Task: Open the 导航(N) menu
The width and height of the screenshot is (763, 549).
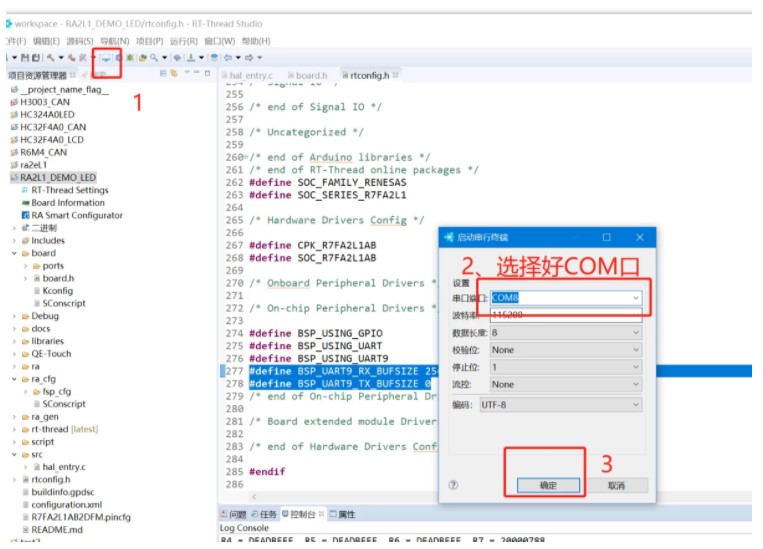Action: pos(115,41)
